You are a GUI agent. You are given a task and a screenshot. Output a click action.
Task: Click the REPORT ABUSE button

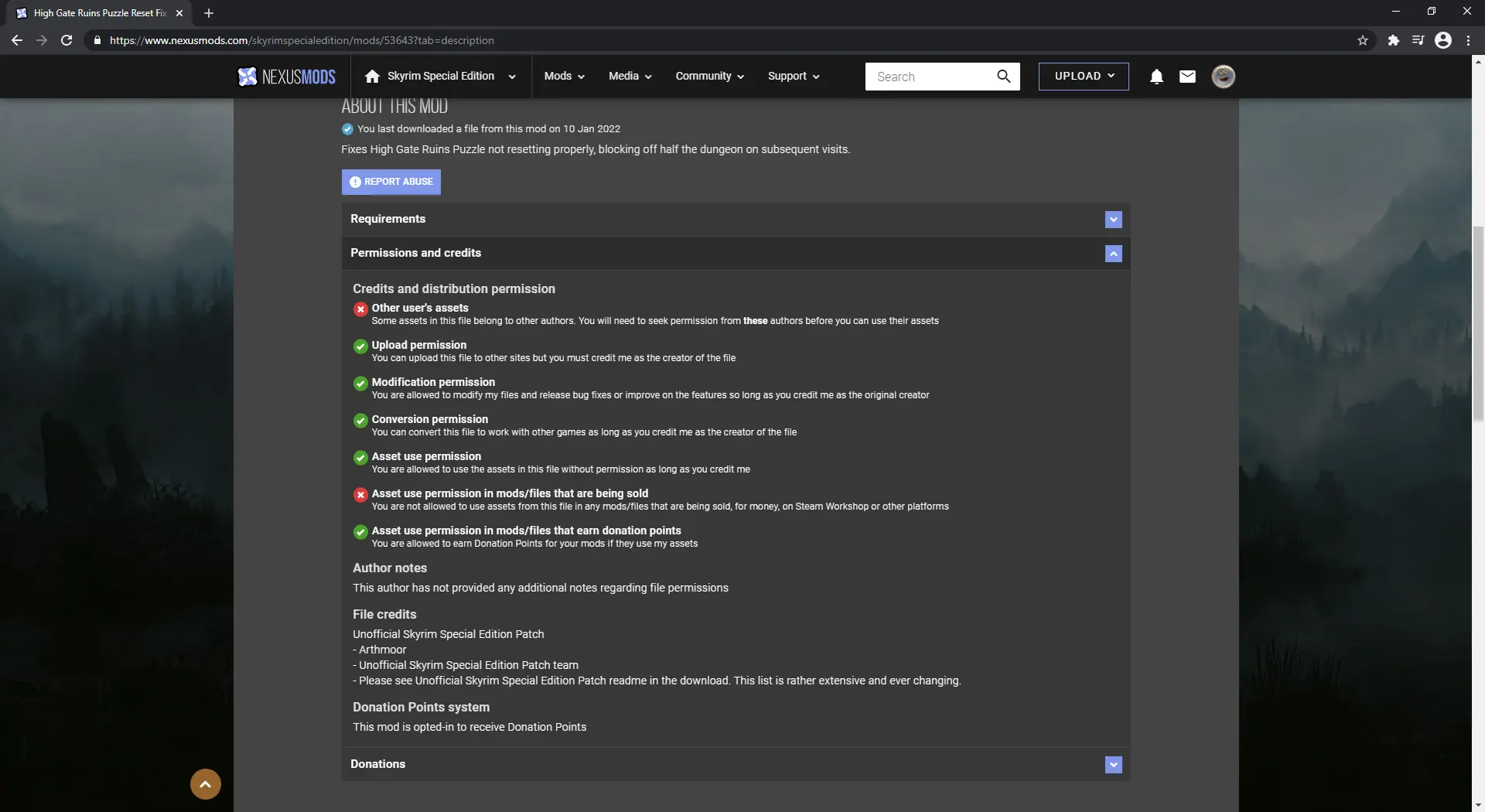(x=391, y=182)
